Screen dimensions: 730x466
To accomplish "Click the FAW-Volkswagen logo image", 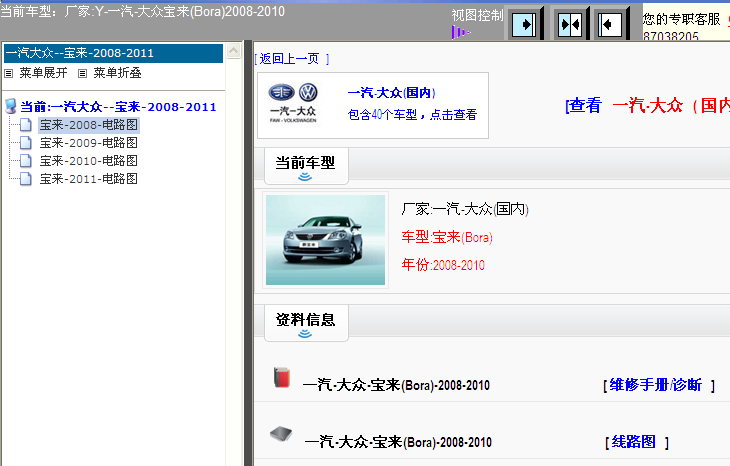I will [x=293, y=103].
